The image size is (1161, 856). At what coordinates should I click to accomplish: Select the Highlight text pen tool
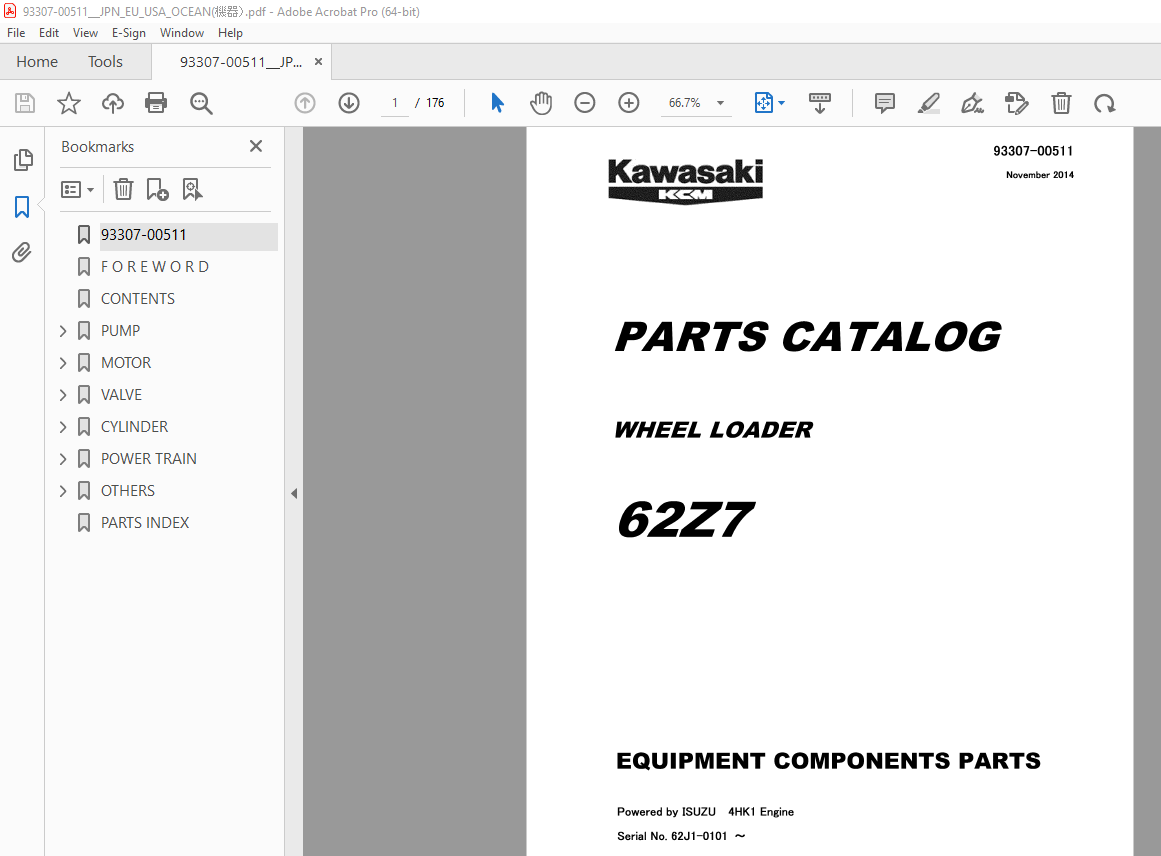pyautogui.click(x=929, y=103)
